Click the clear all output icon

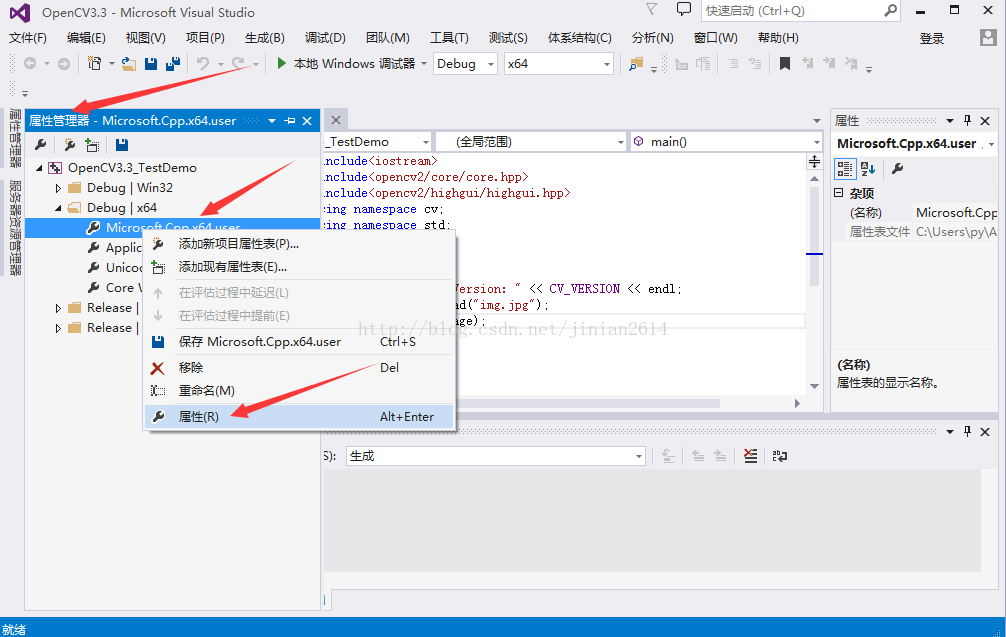click(750, 456)
